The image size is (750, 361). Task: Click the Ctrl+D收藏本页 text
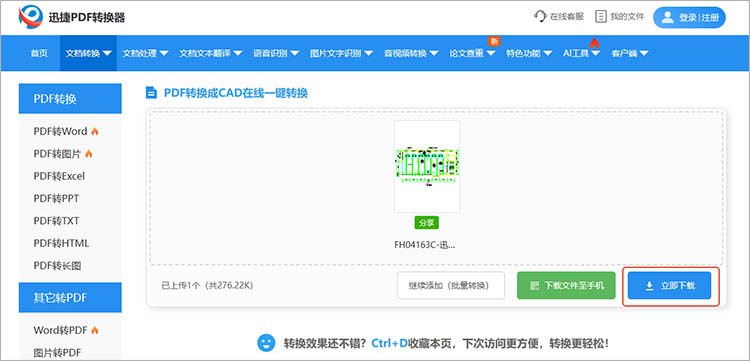(x=412, y=343)
